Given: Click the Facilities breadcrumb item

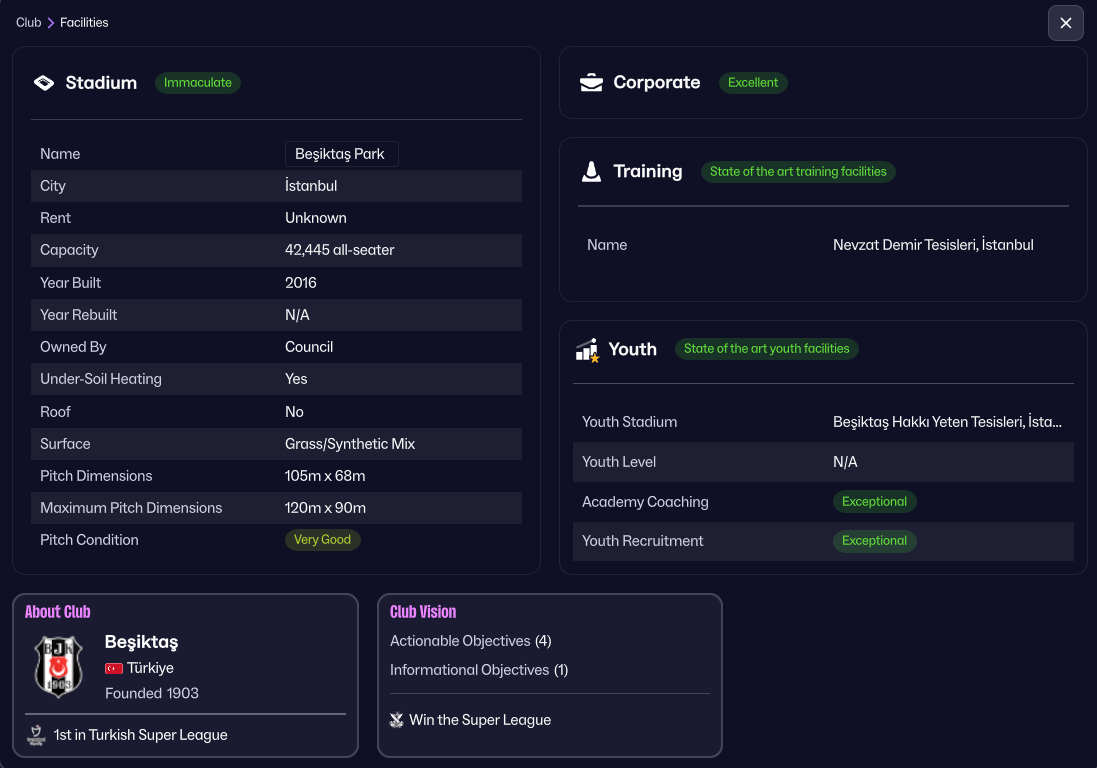Looking at the screenshot, I should point(84,22).
